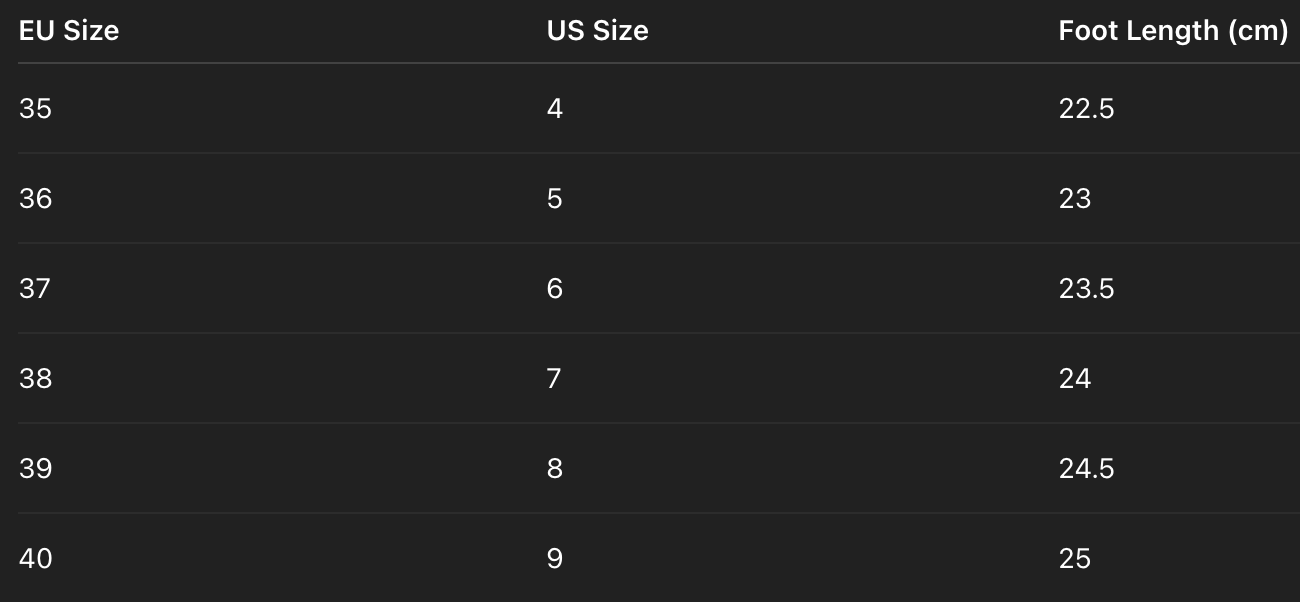
Task: Select US size 9 cell
Action: click(x=555, y=558)
